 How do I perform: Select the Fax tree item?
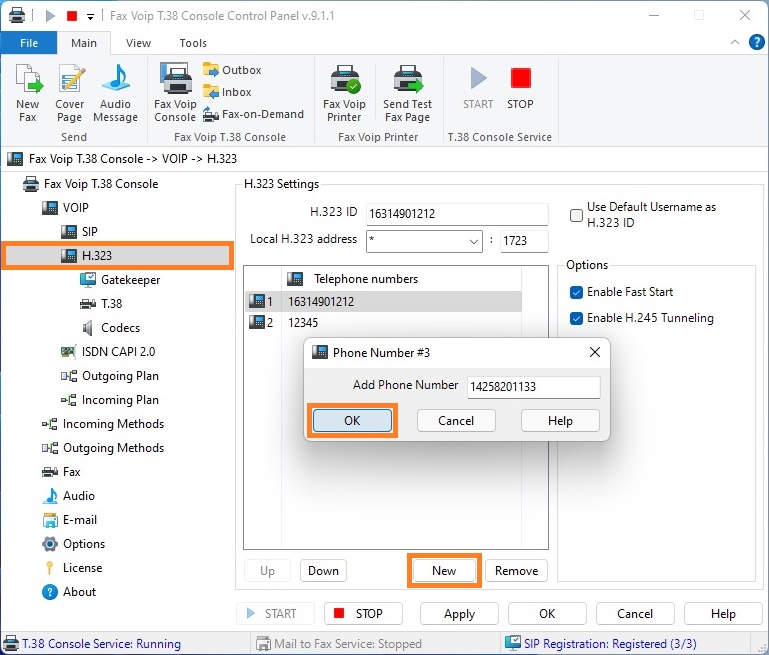click(x=61, y=472)
